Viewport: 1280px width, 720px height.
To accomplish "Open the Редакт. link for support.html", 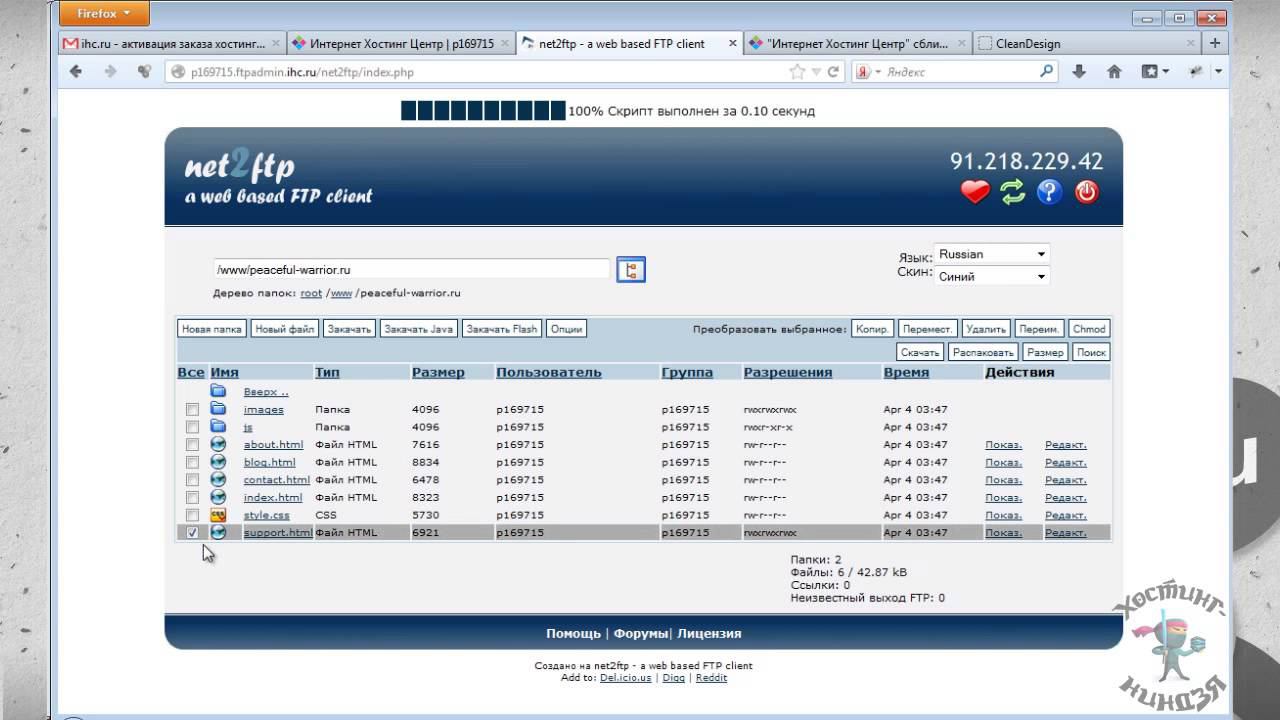I will tap(1066, 533).
